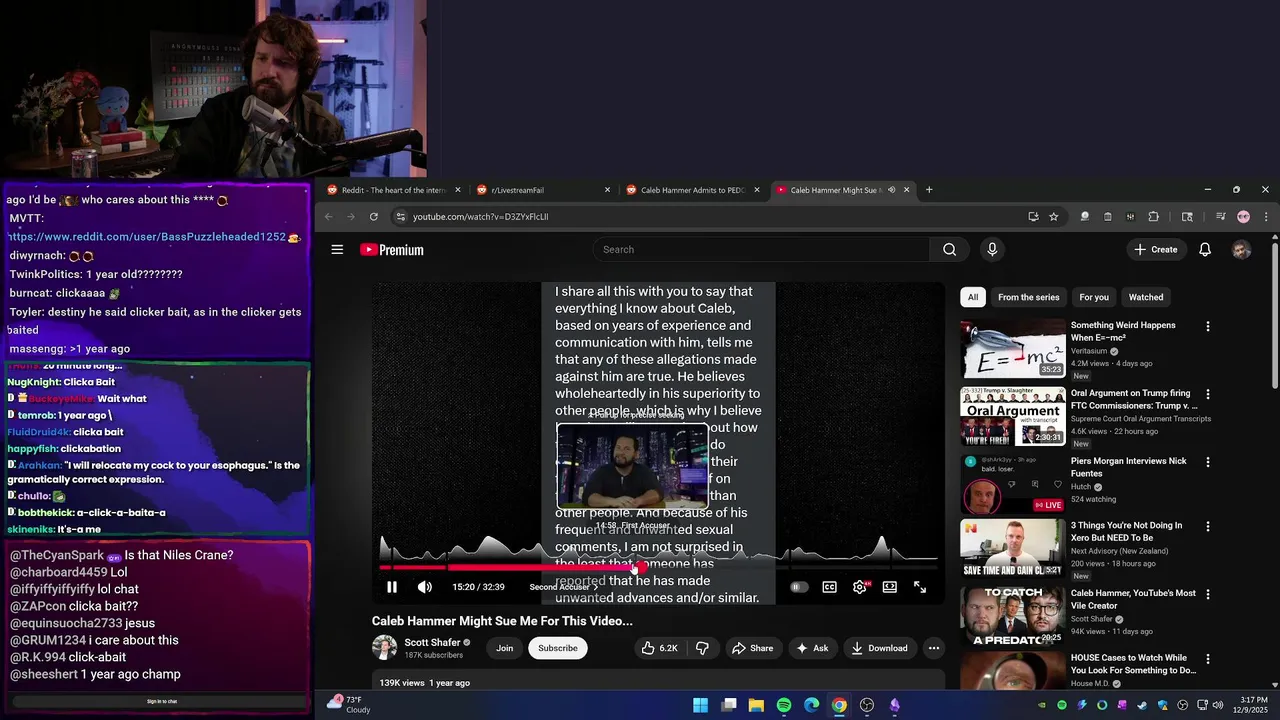Expand the 'Second Accuser' chapter chevron
Viewport: 1280px width, 720px height.
tap(596, 587)
